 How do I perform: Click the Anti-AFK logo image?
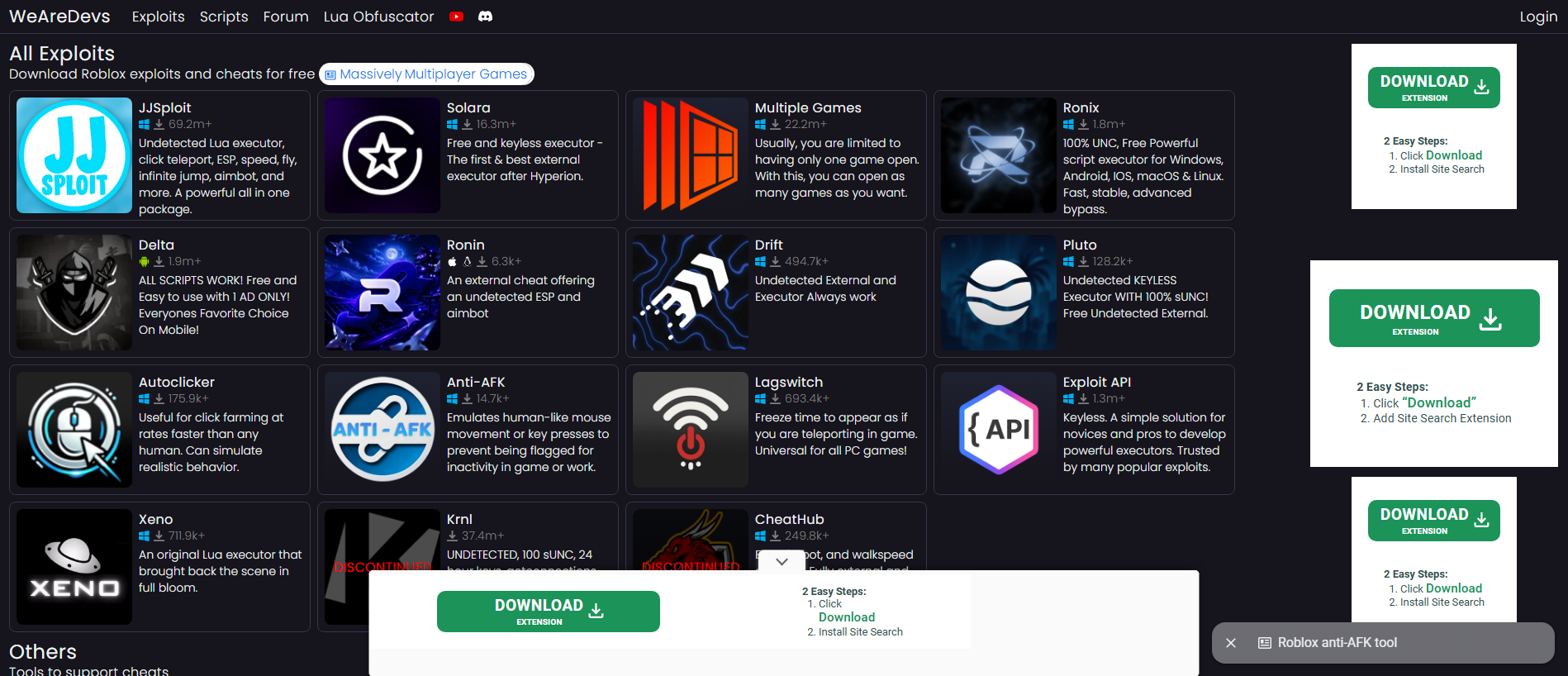(382, 430)
